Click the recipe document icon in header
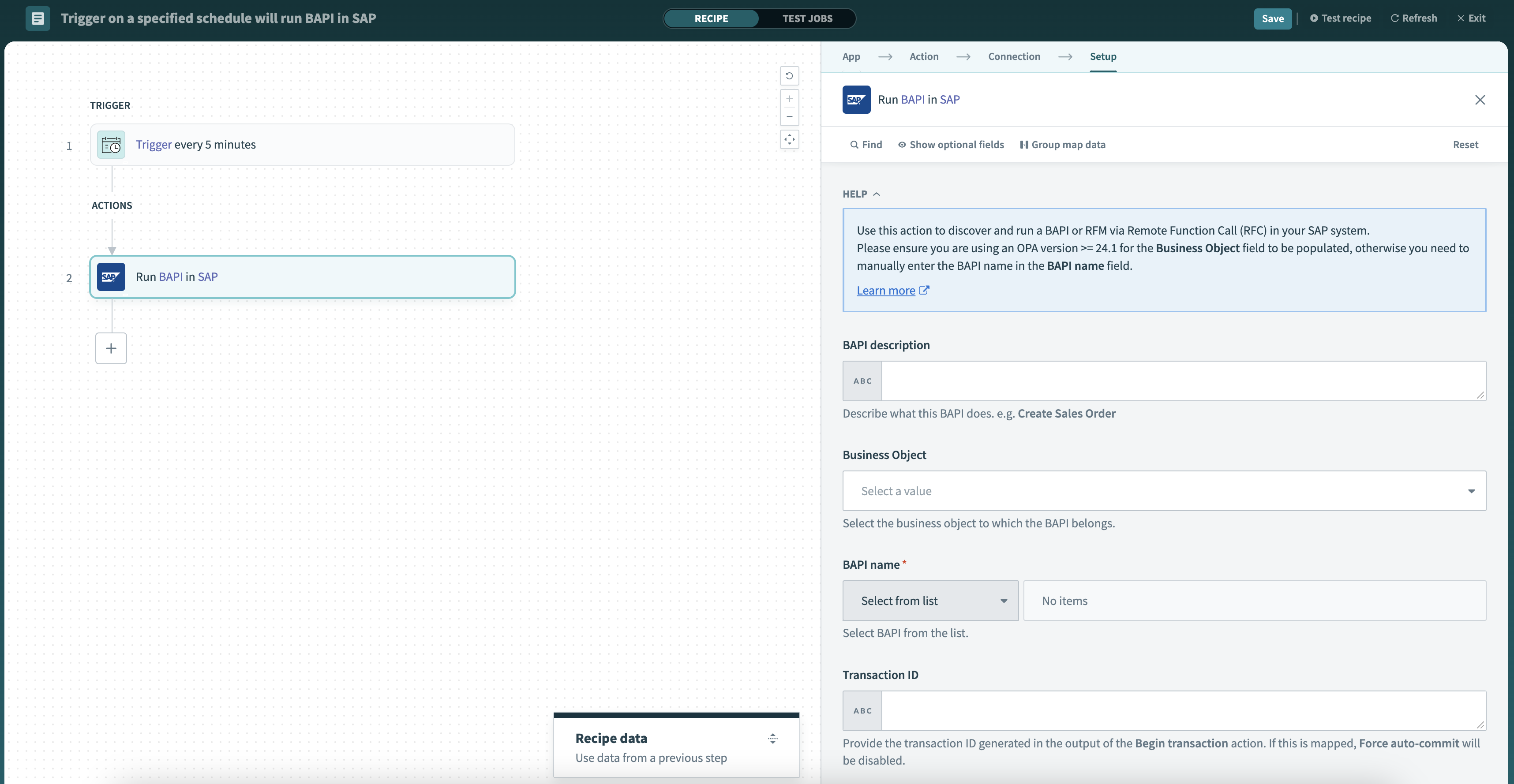This screenshot has width=1514, height=784. (37, 18)
